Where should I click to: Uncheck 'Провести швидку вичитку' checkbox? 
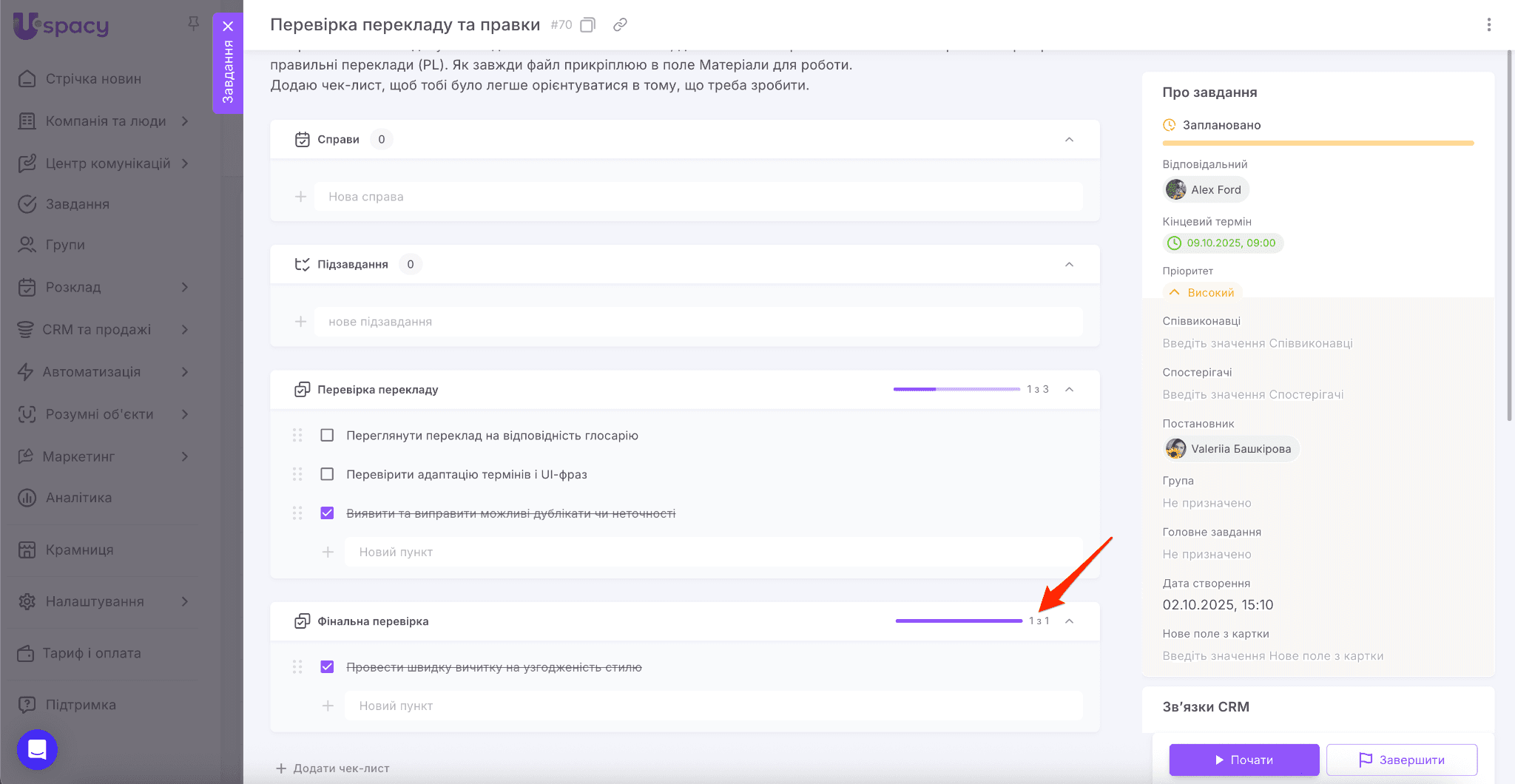327,667
